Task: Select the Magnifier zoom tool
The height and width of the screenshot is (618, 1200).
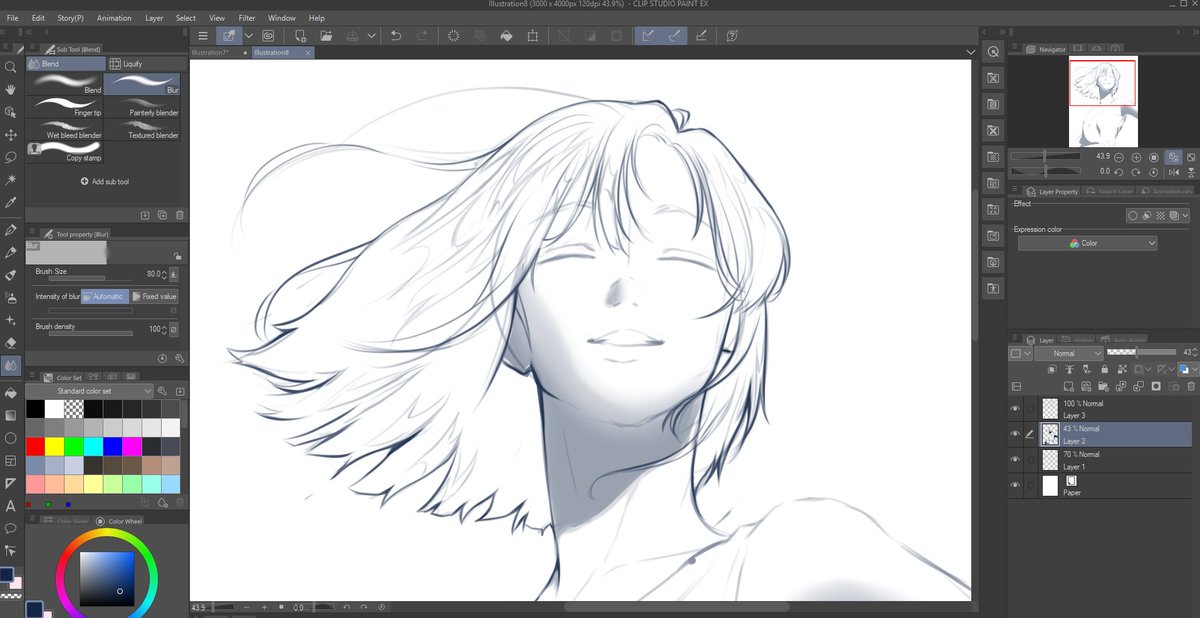Action: (10, 67)
